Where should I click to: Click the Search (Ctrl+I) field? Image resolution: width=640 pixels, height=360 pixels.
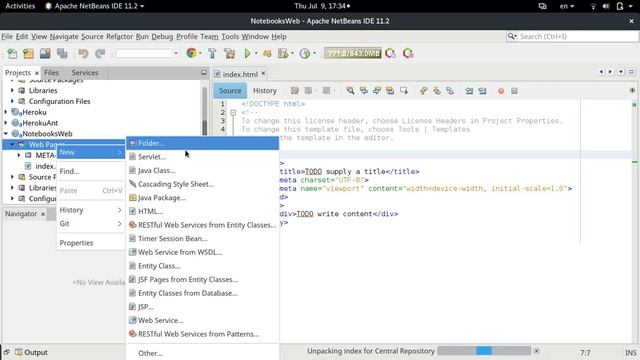(x=572, y=36)
